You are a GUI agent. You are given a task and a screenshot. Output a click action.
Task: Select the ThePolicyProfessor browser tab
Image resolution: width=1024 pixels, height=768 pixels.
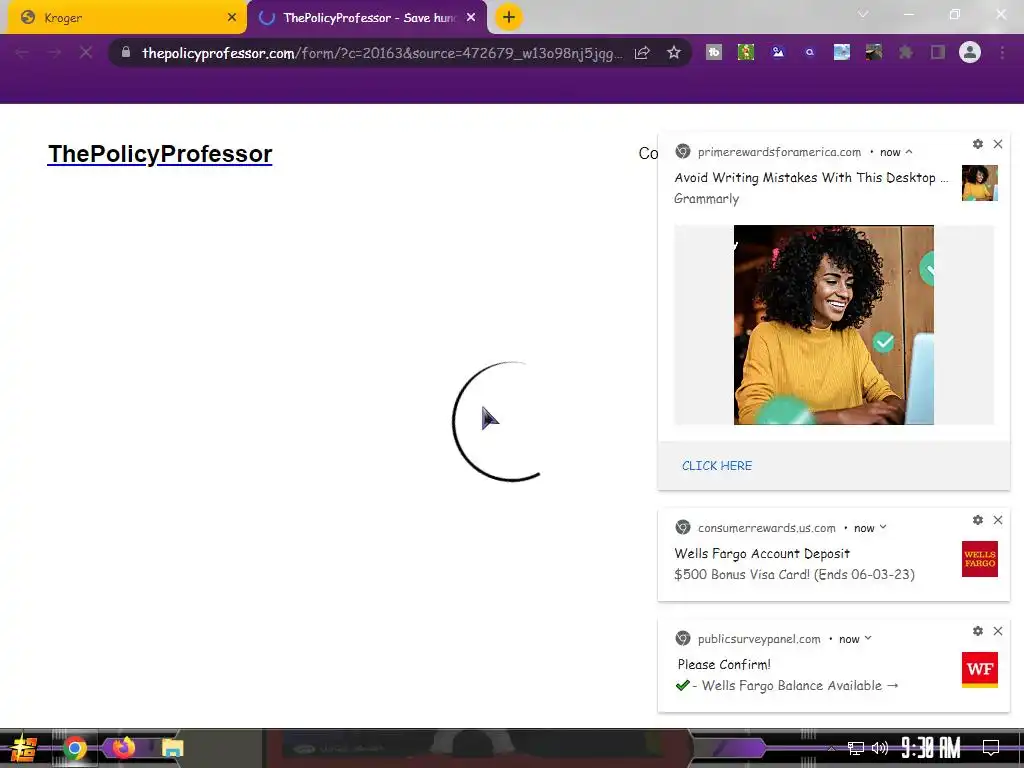point(366,18)
